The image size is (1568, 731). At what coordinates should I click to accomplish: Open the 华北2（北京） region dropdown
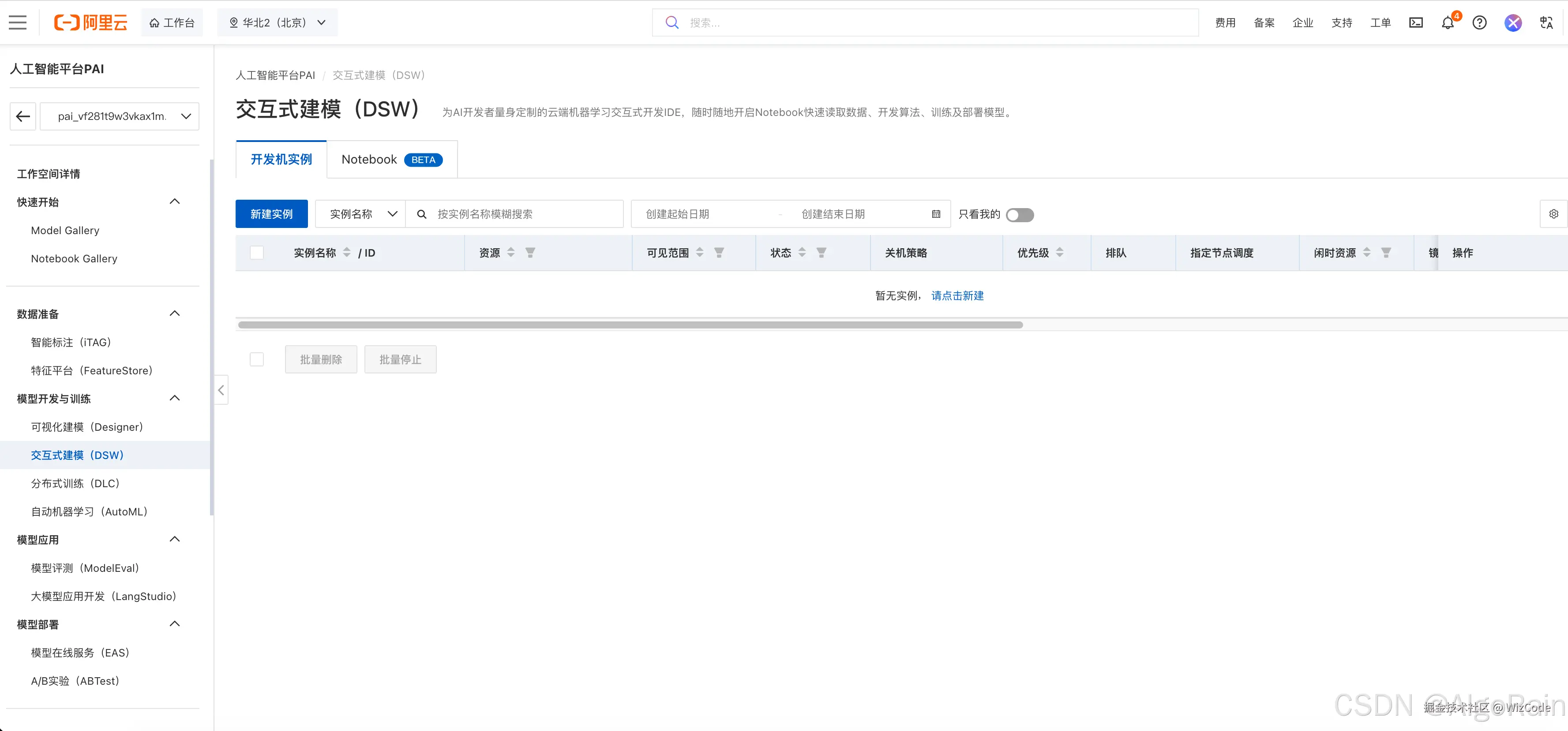click(x=277, y=22)
